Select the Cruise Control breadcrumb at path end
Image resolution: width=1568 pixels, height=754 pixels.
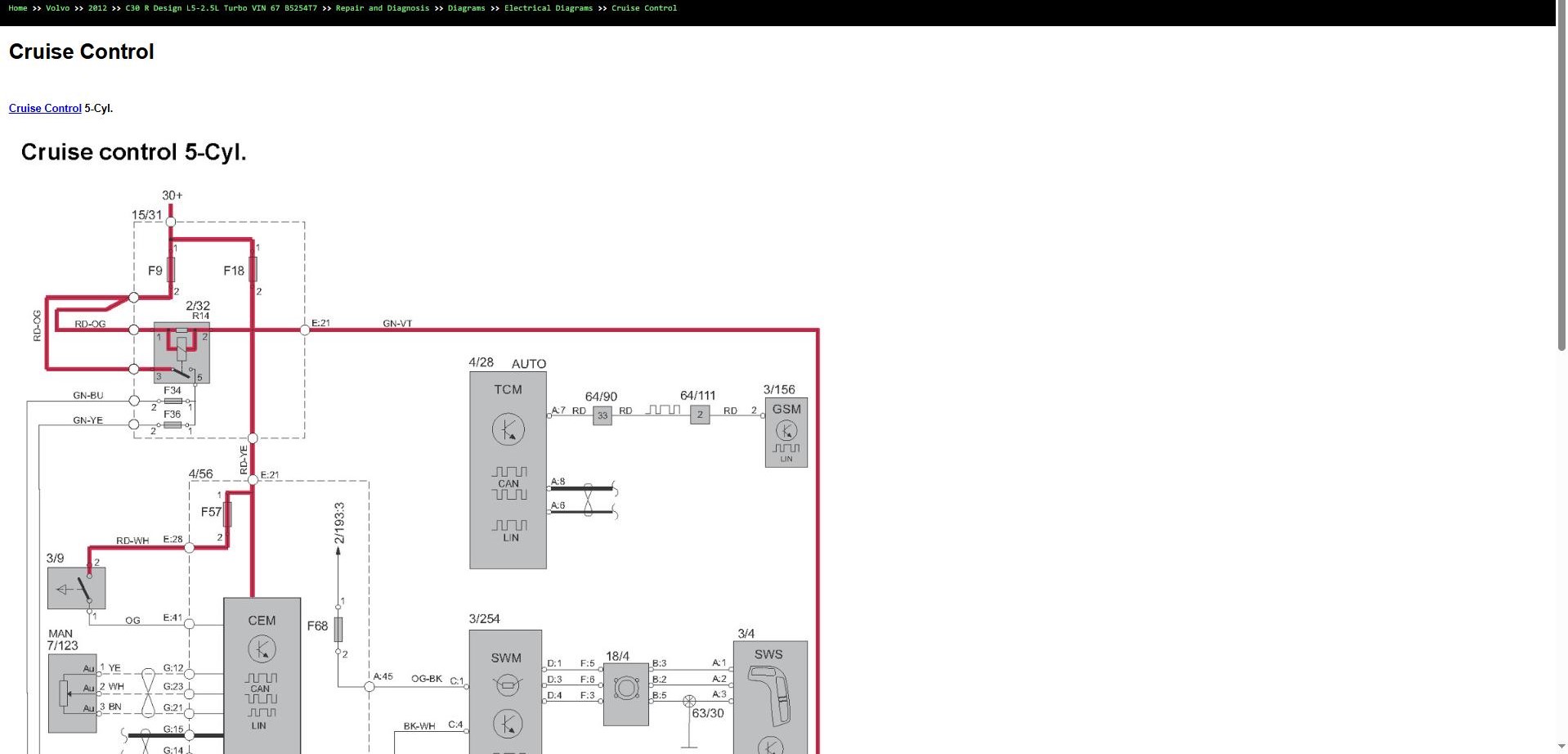[644, 8]
